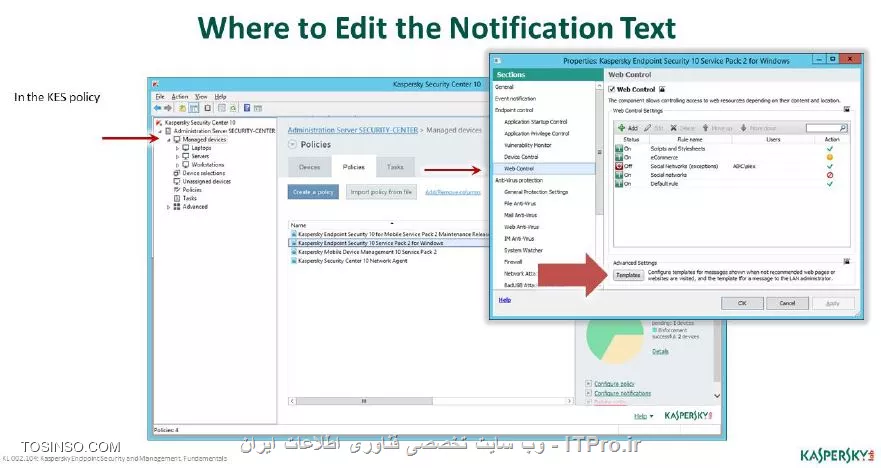Open the Help dropdown at bottom of Security Center
The height and width of the screenshot is (468, 881).
(643, 416)
